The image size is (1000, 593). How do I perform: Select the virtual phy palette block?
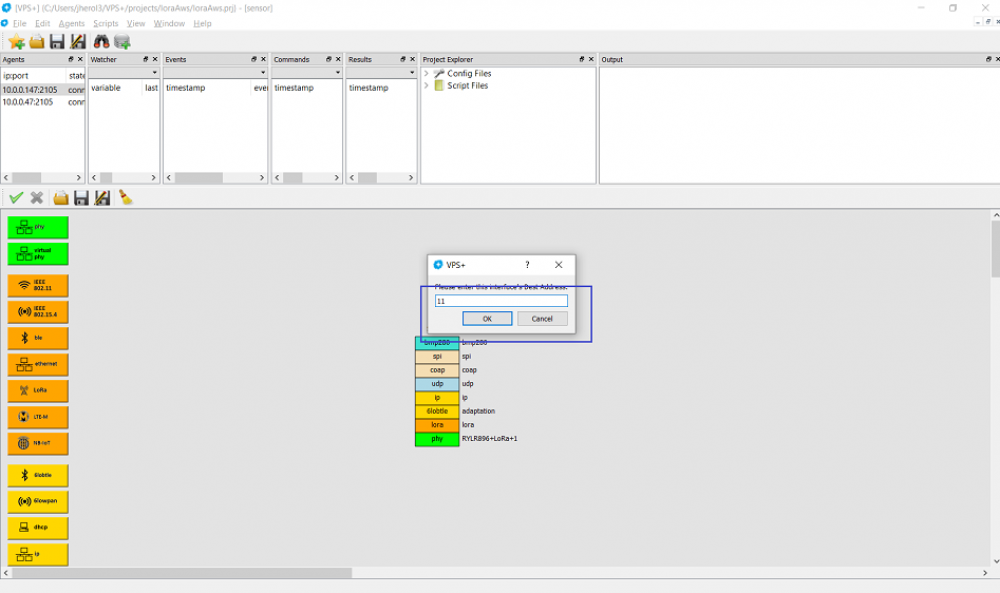pos(38,254)
